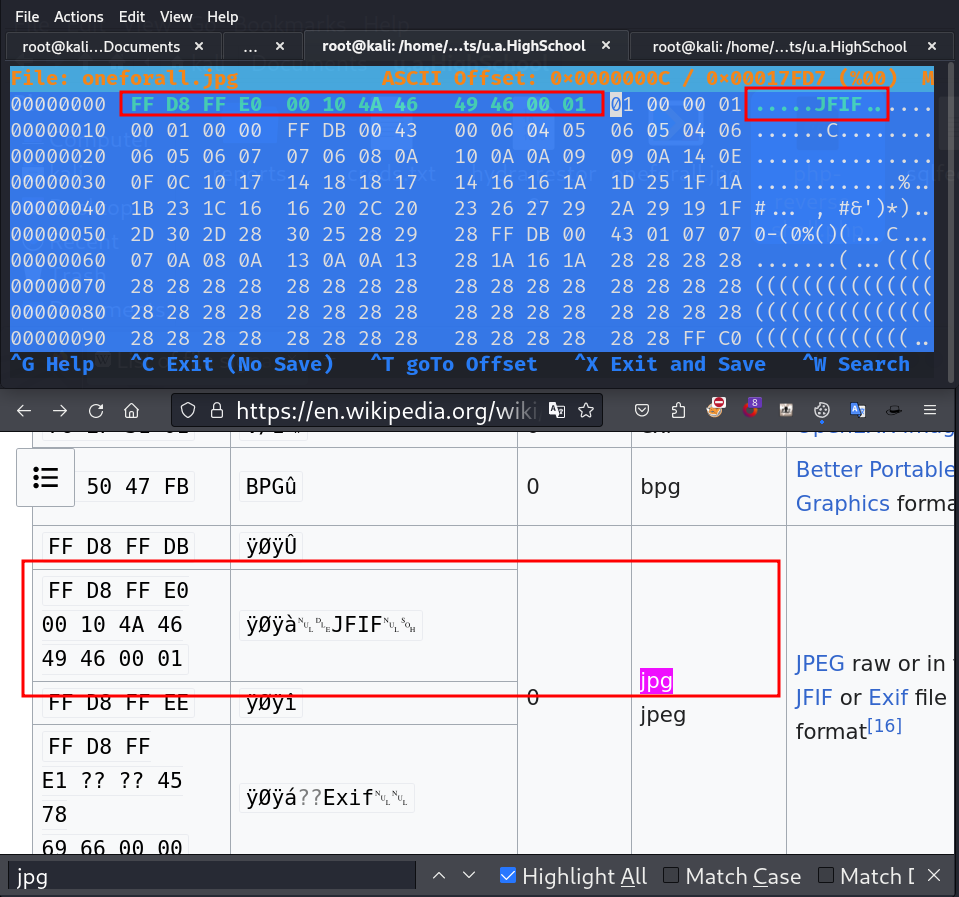This screenshot has width=959, height=897.
Task: Click the find bar search field
Action: click(210, 877)
